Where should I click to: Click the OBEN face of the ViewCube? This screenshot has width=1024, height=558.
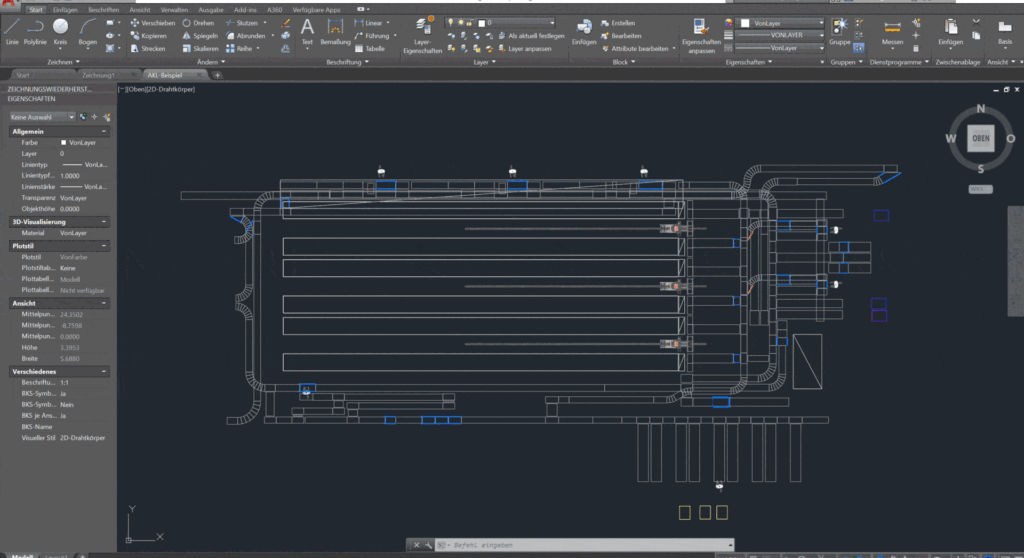tap(980, 139)
